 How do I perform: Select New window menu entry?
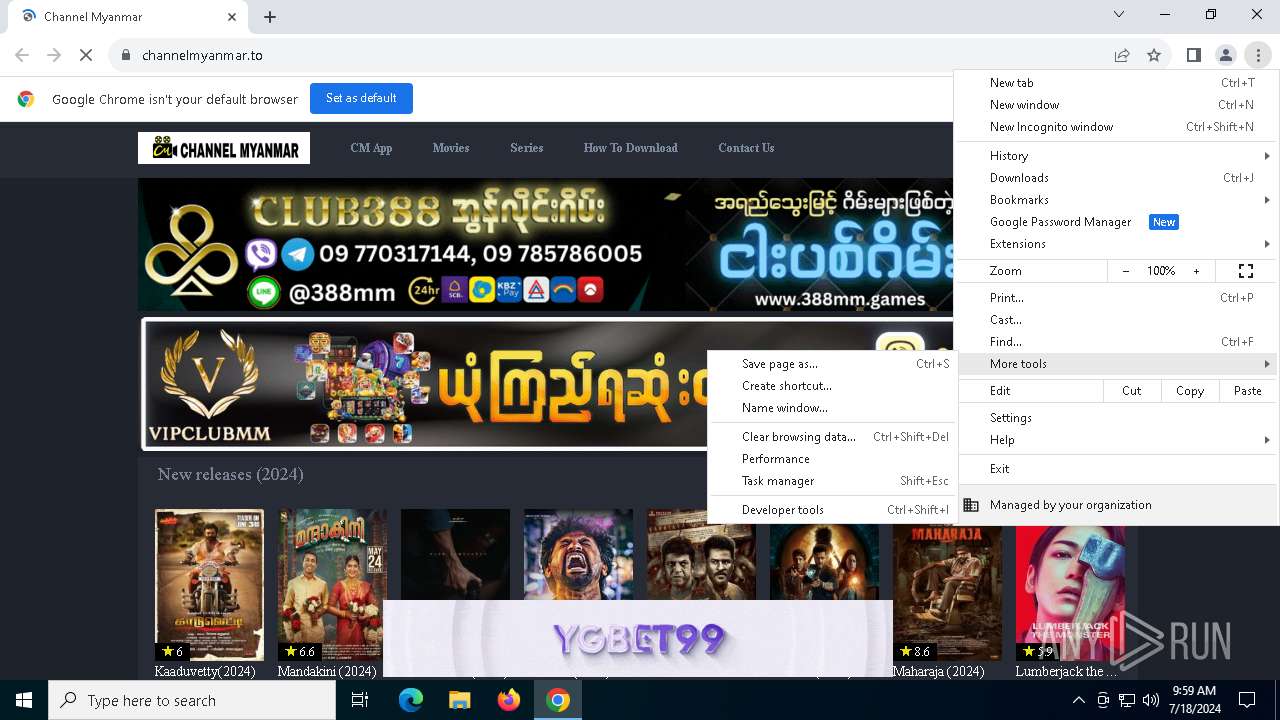click(x=1117, y=105)
